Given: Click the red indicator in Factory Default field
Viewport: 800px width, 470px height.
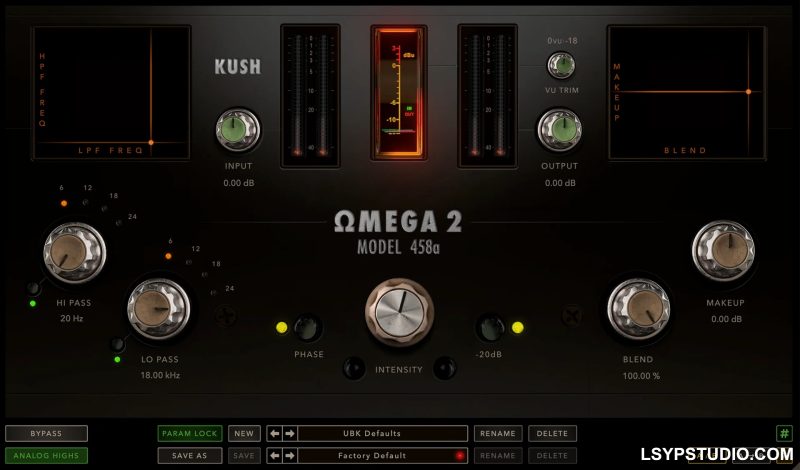Looking at the screenshot, I should click(459, 455).
